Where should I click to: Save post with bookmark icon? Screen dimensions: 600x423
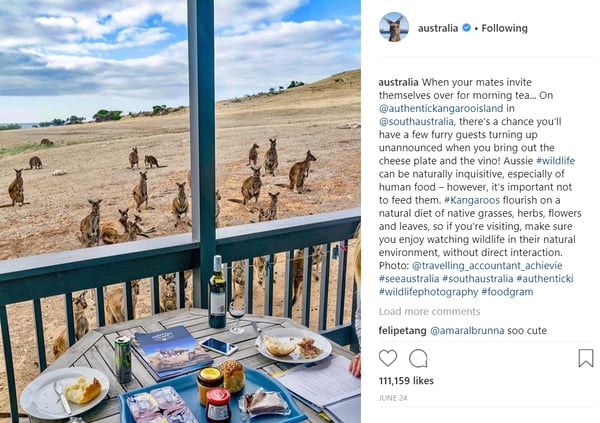(586, 358)
